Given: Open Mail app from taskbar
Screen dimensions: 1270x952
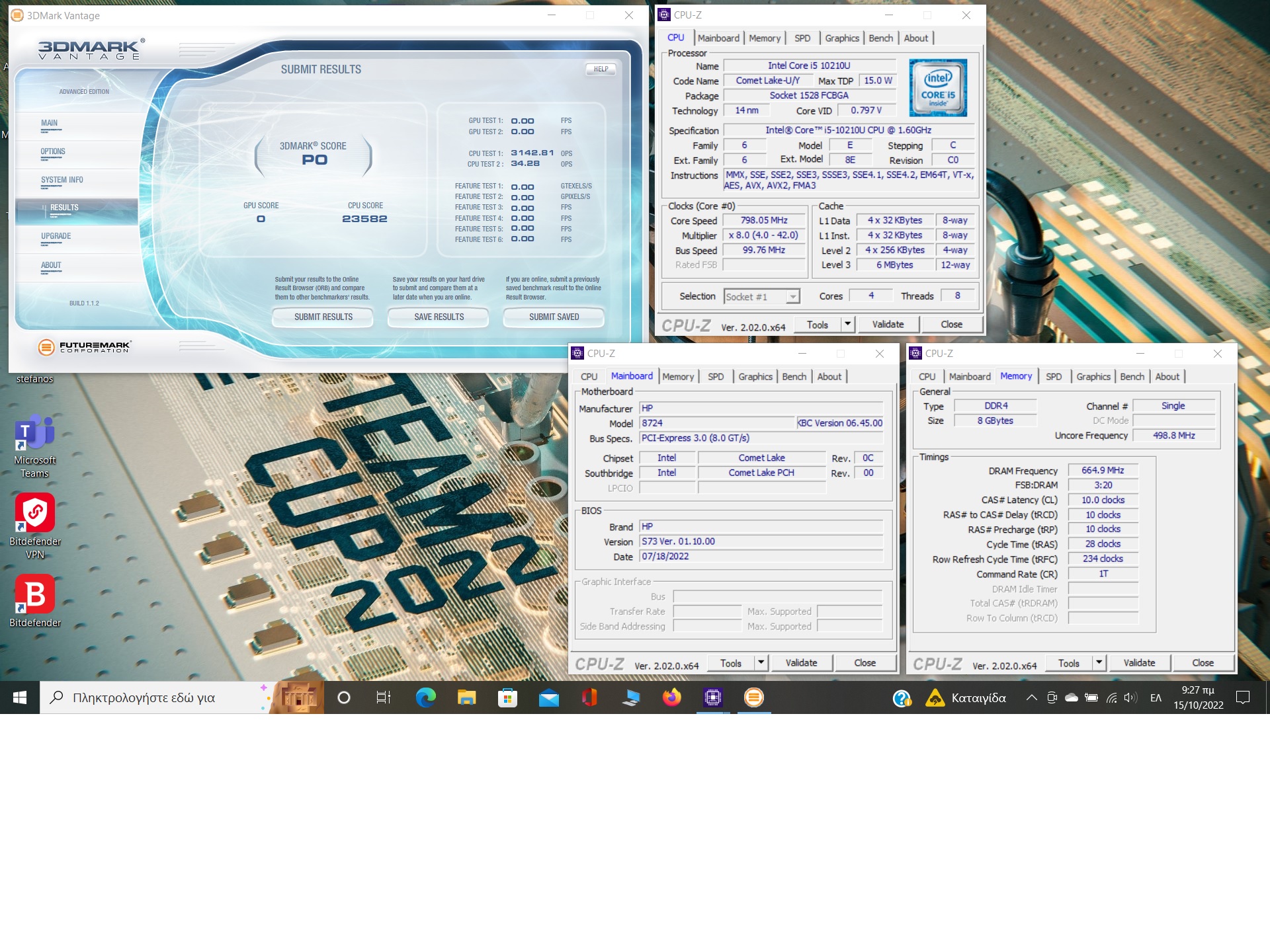Looking at the screenshot, I should (548, 697).
